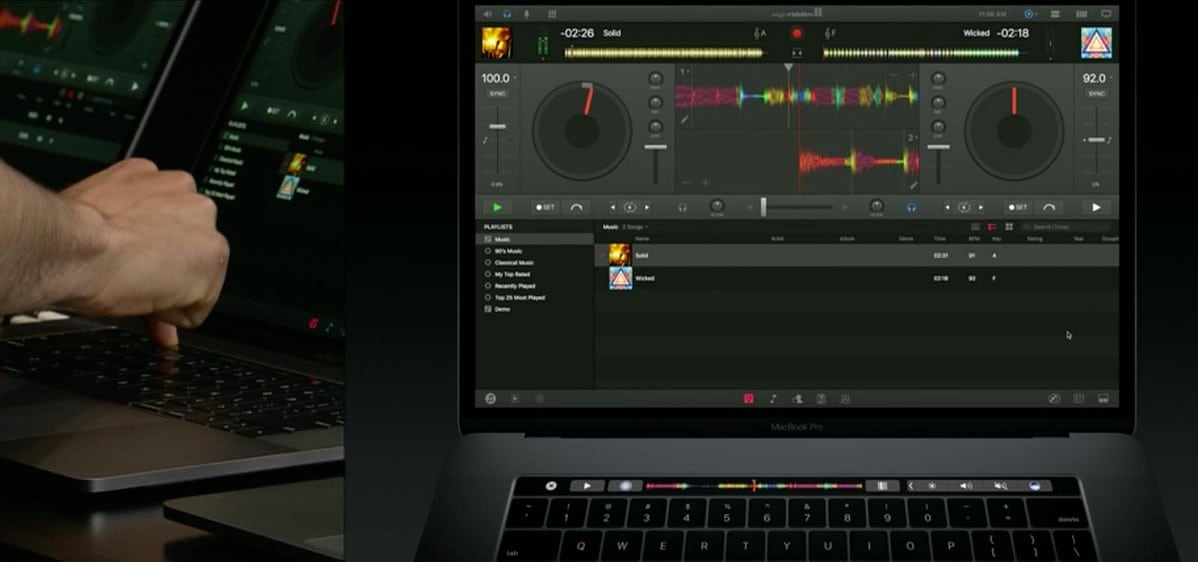Click the toolbar microphone icon
The image size is (1198, 562).
pos(526,14)
